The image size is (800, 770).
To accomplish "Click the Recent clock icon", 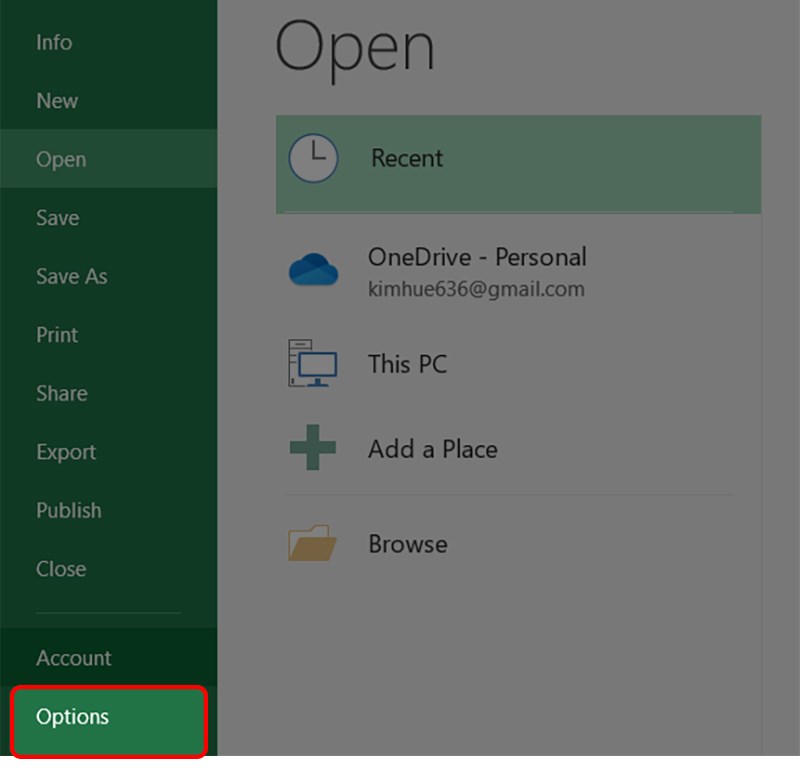I will click(x=313, y=158).
